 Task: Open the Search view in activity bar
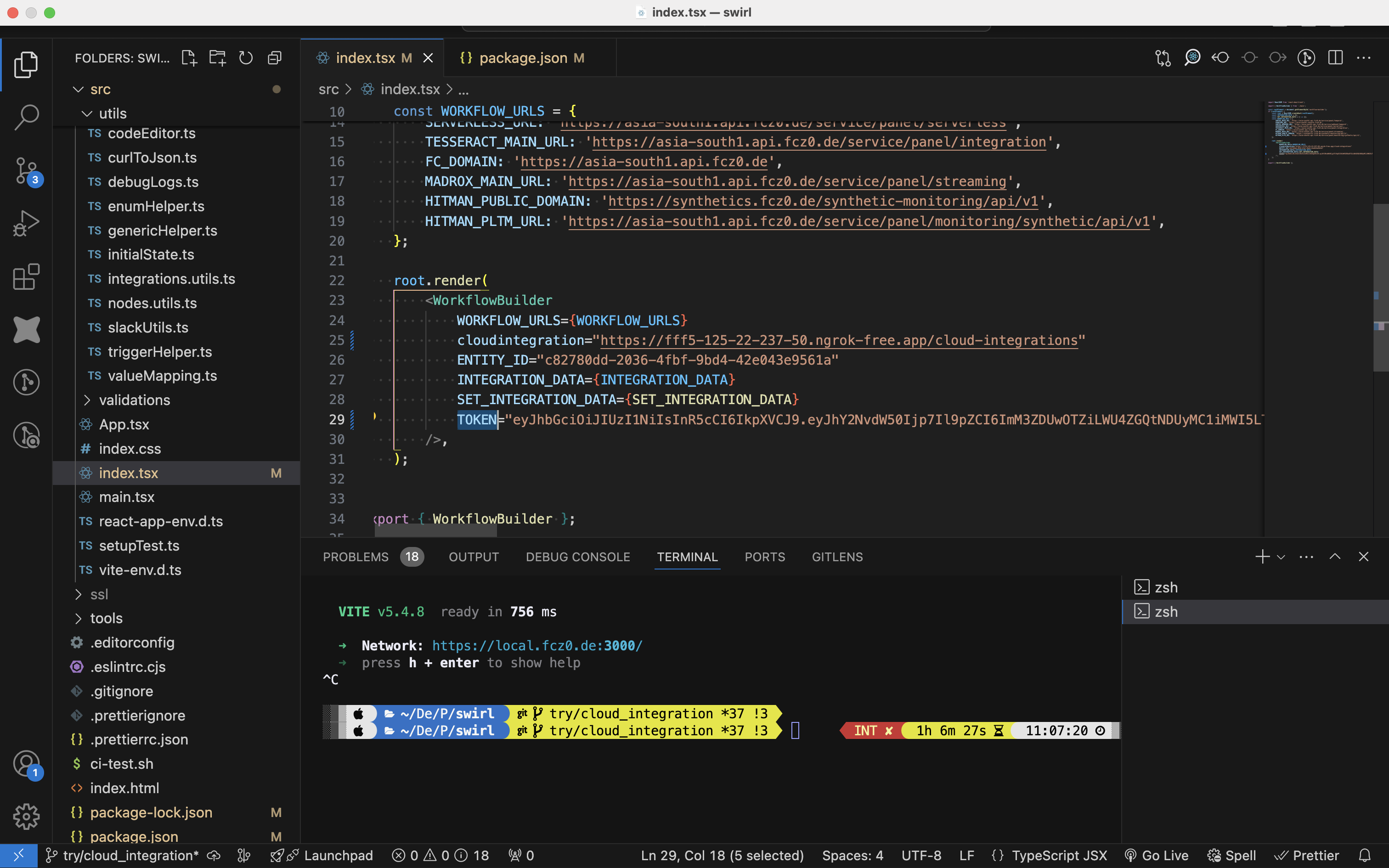pyautogui.click(x=26, y=117)
